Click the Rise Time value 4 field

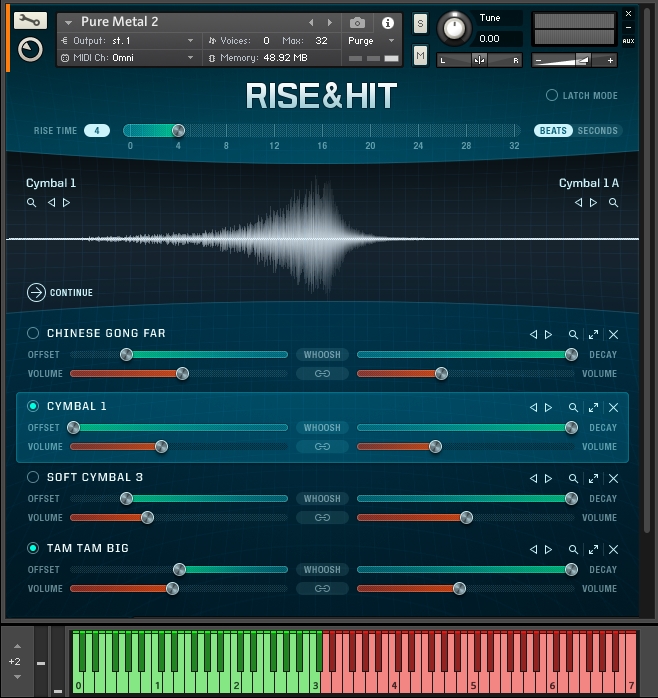[x=97, y=130]
